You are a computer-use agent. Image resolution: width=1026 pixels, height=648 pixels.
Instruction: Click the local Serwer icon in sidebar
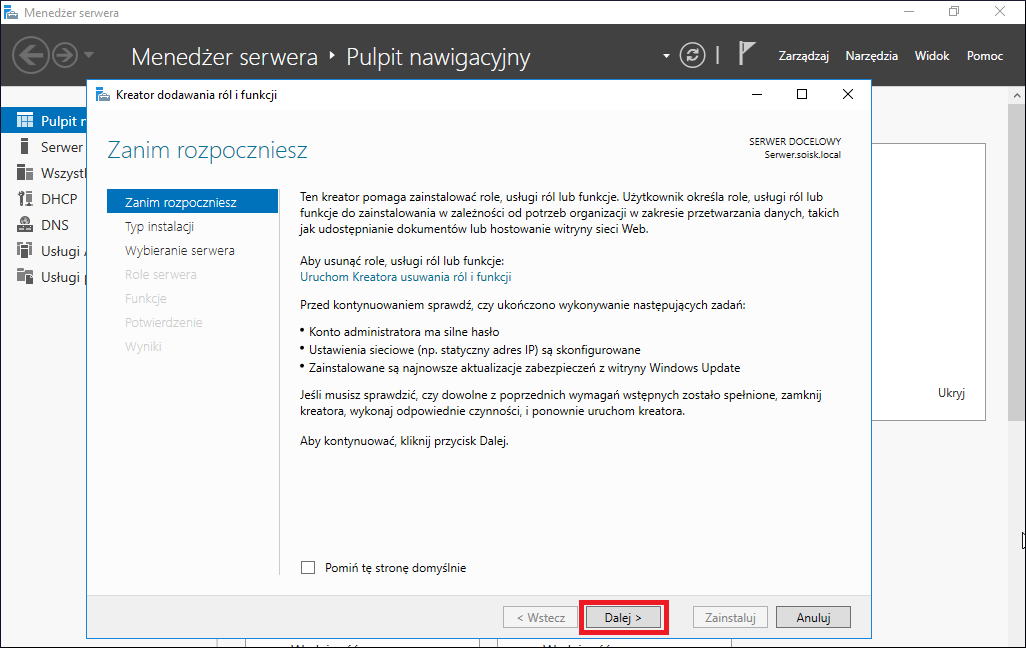coord(25,147)
